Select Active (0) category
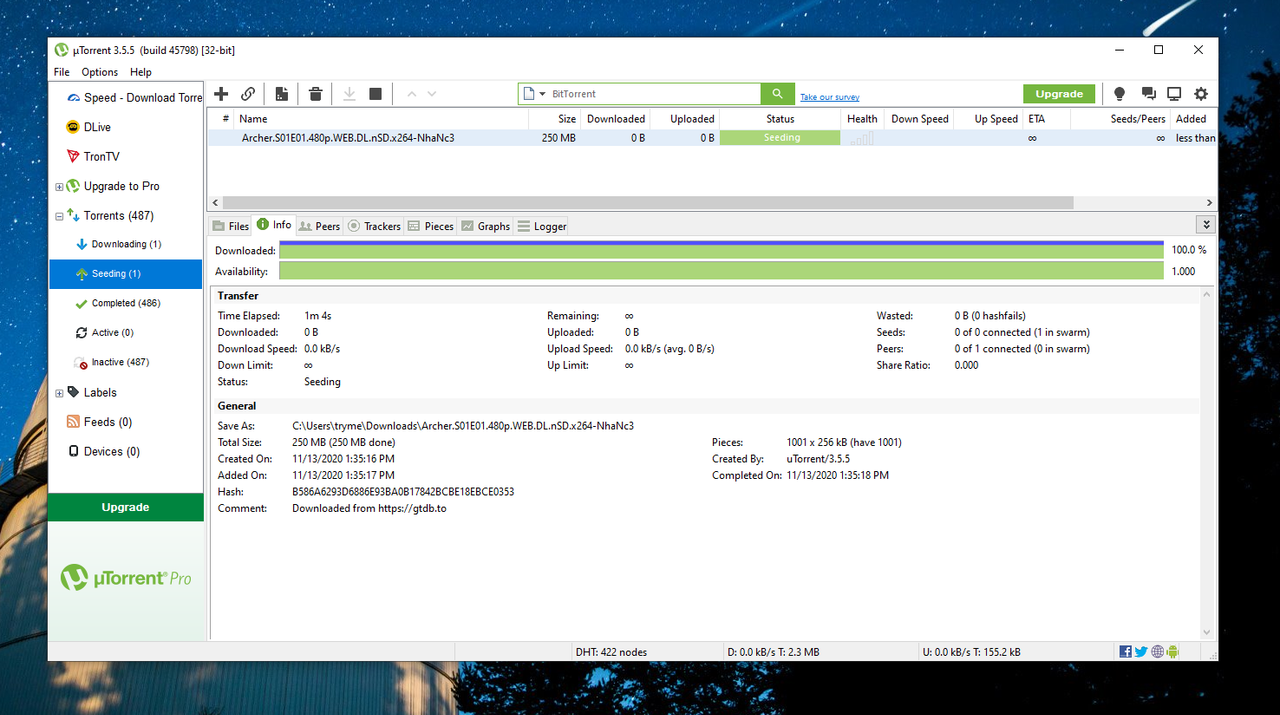The width and height of the screenshot is (1280, 715). 126,333
